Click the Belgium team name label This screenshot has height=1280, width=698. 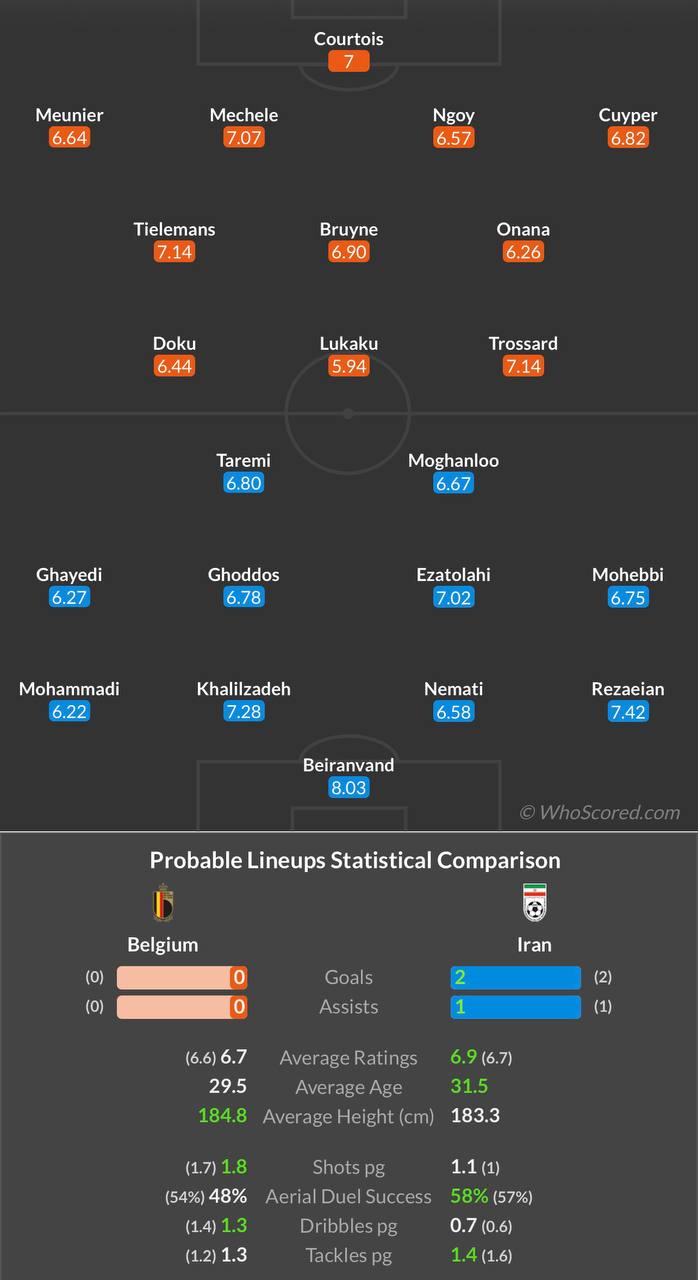163,945
